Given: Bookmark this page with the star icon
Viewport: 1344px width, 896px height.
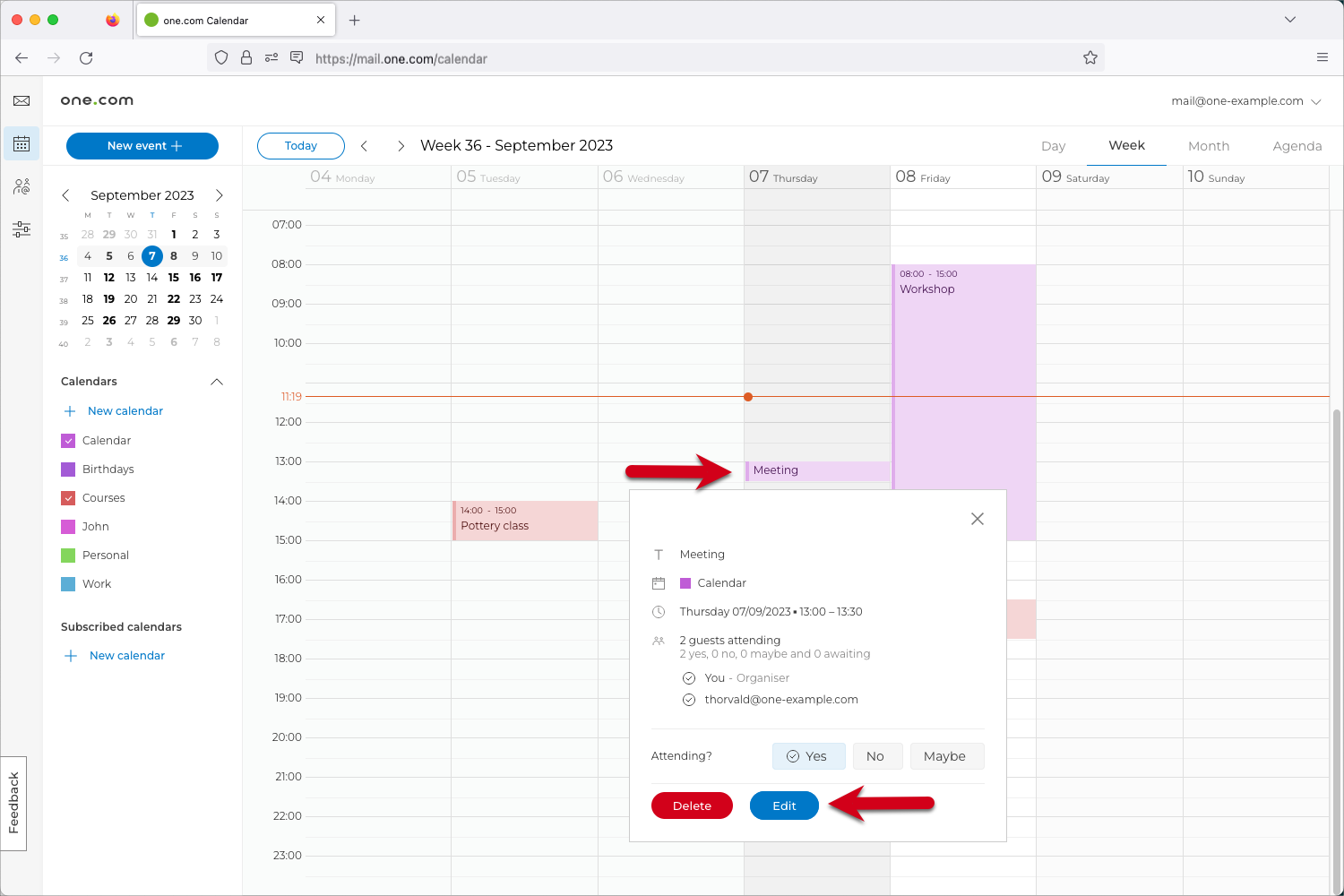Looking at the screenshot, I should click(x=1090, y=58).
